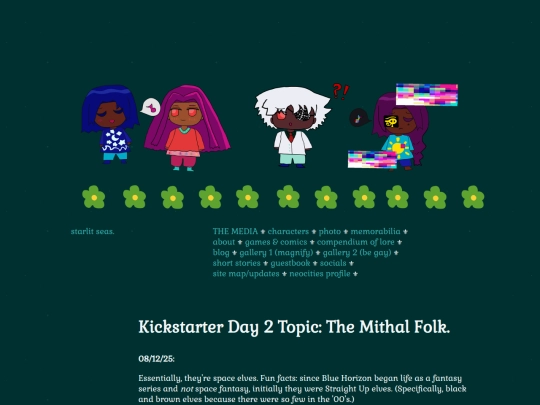Click the red ?! exclamation mark
The image size is (540, 405).
tap(341, 91)
